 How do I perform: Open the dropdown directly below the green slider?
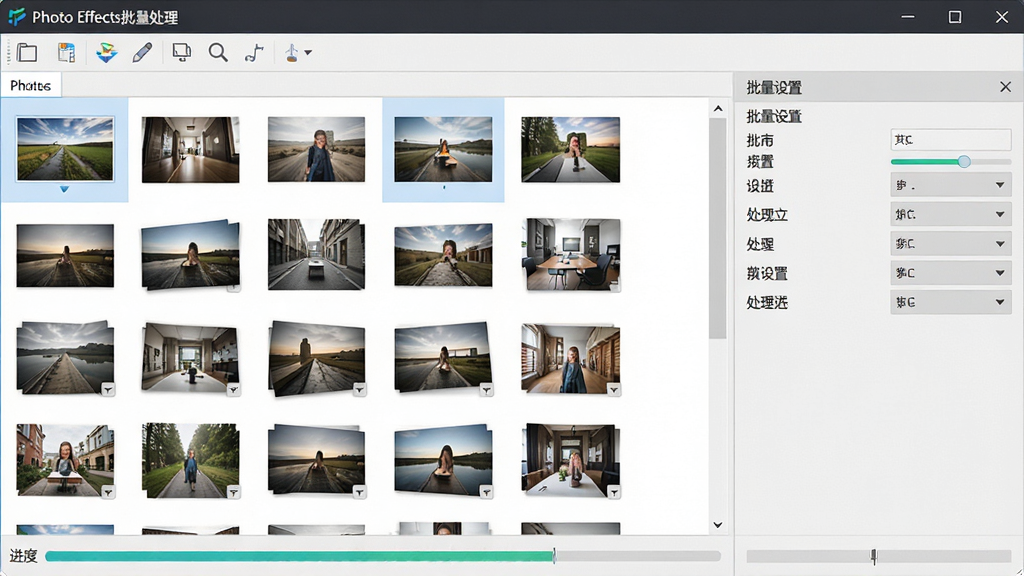950,185
